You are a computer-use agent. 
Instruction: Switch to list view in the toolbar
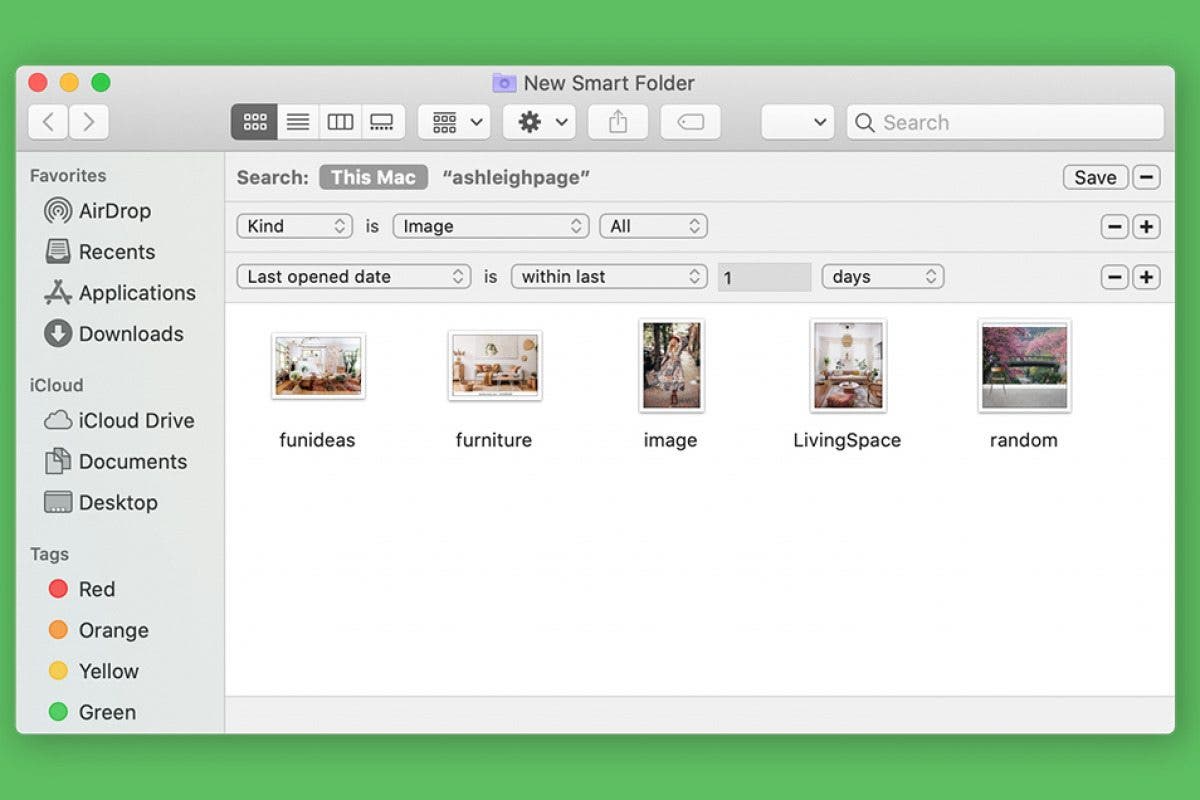(297, 121)
